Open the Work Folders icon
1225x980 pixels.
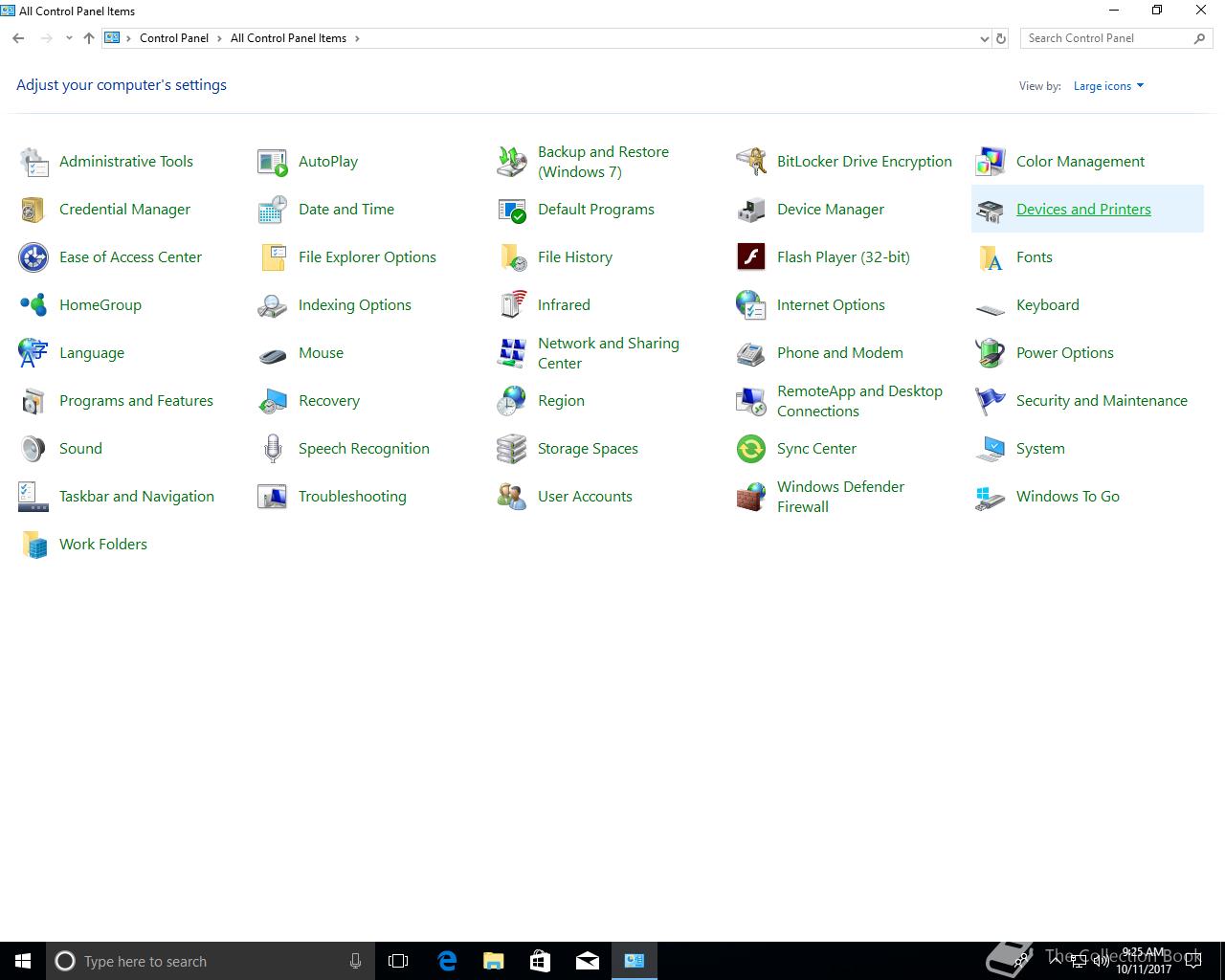click(33, 545)
